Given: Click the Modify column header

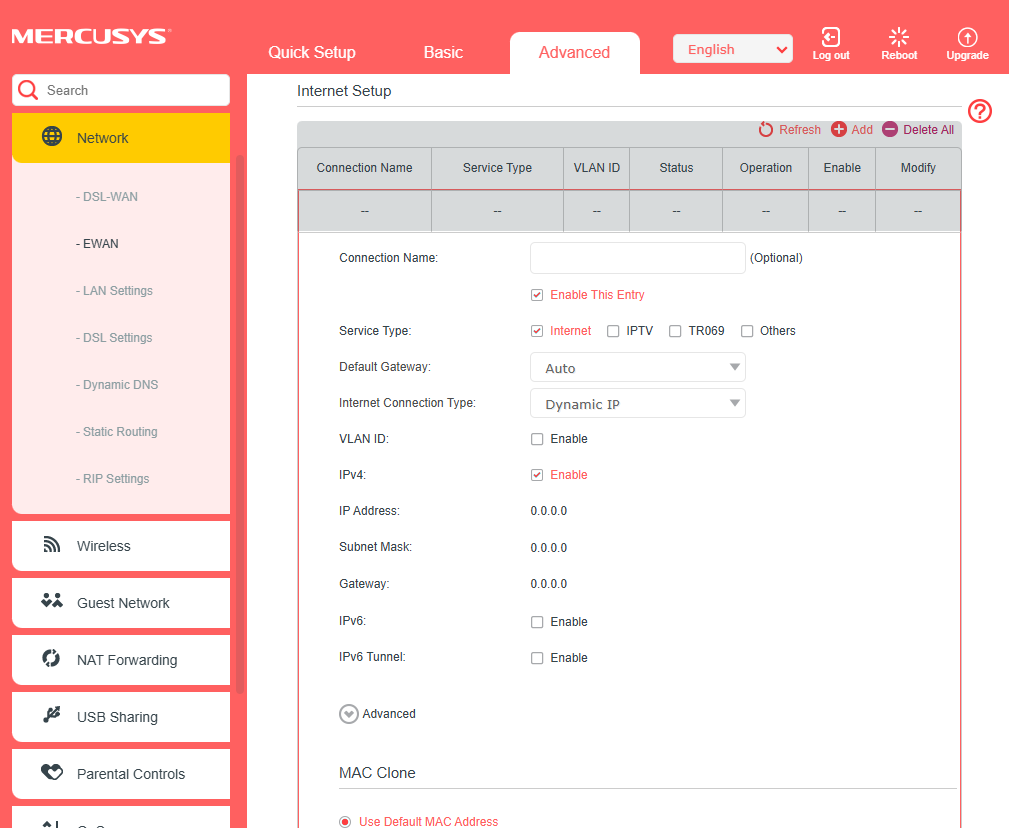Looking at the screenshot, I should 918,168.
